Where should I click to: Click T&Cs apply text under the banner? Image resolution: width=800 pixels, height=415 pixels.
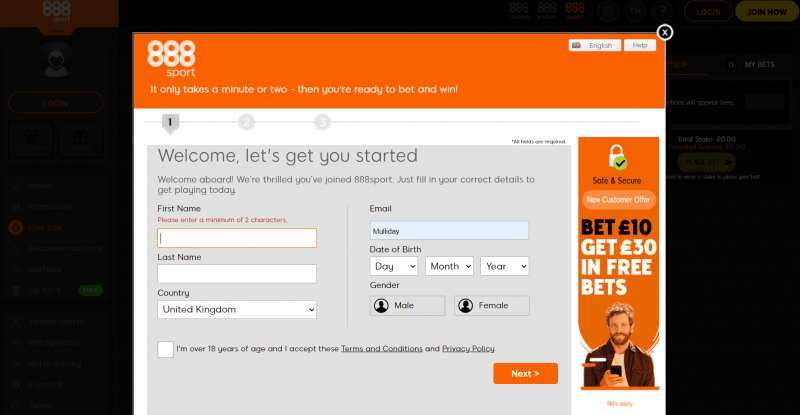click(619, 404)
